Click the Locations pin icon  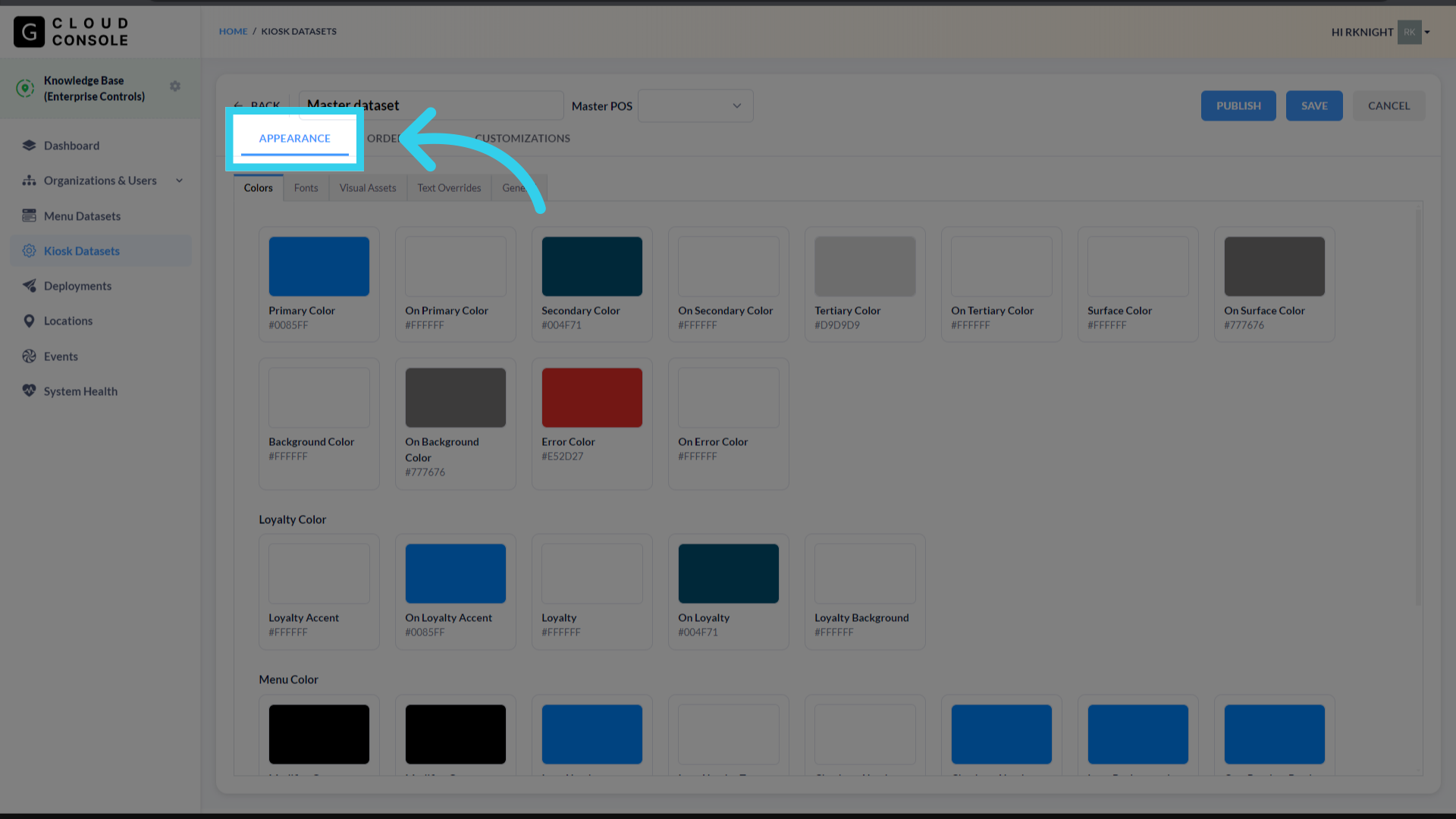click(x=29, y=321)
